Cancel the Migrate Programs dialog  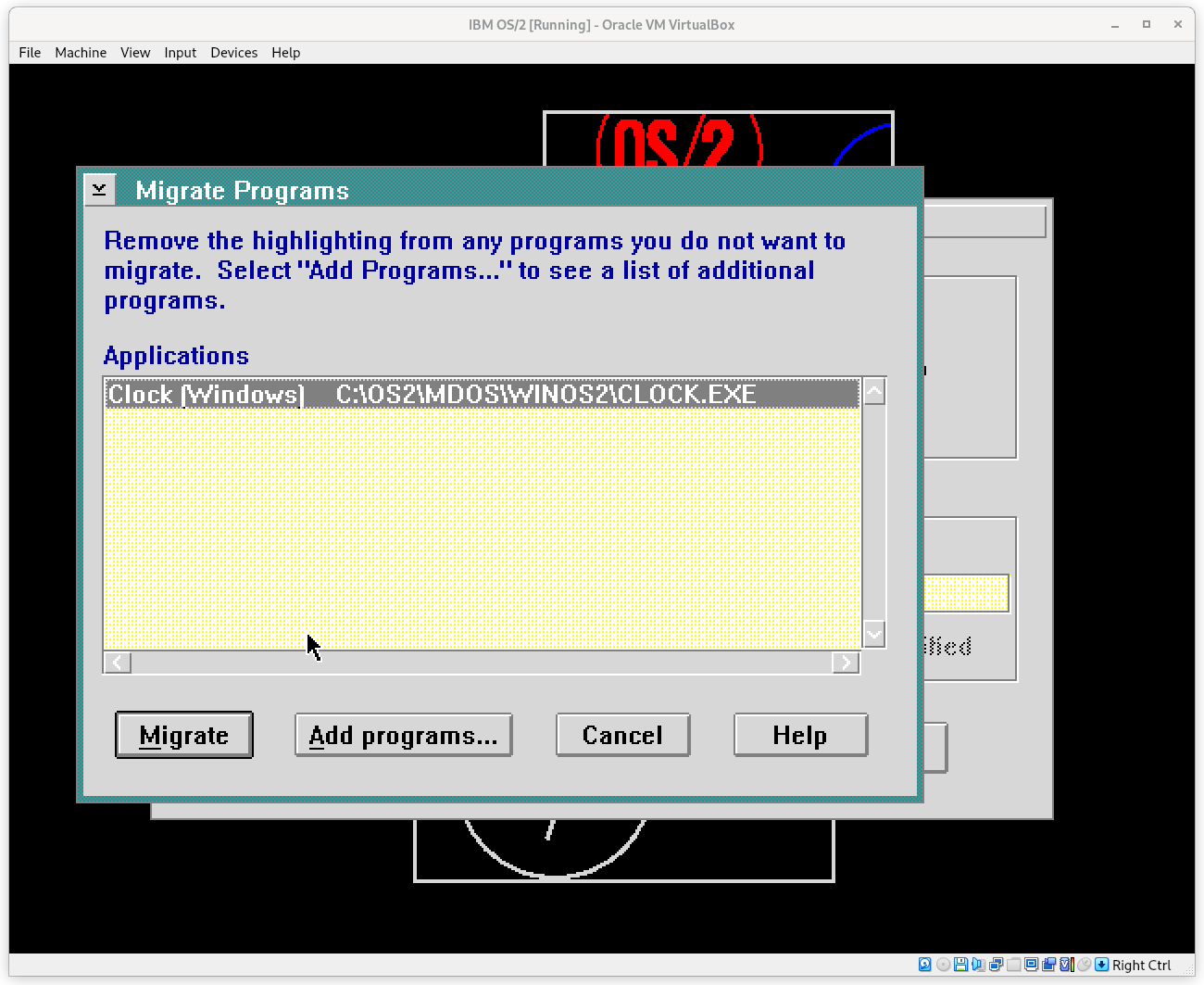(x=622, y=735)
